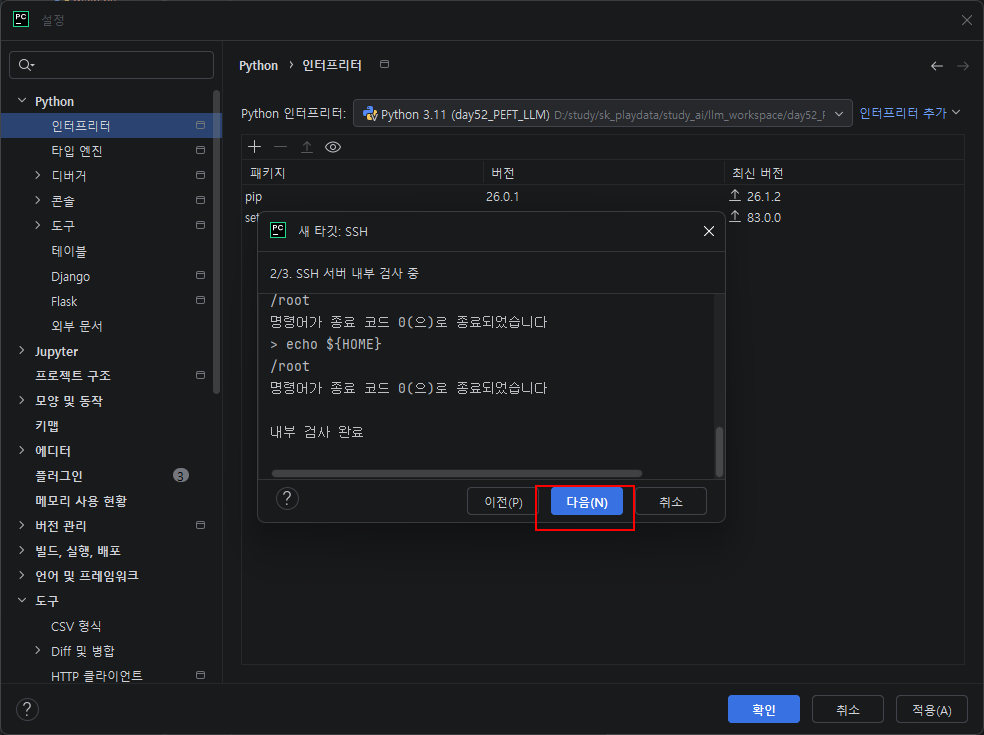Click 다음(N) button in SSH dialog
This screenshot has height=735, width=984.
click(x=587, y=502)
